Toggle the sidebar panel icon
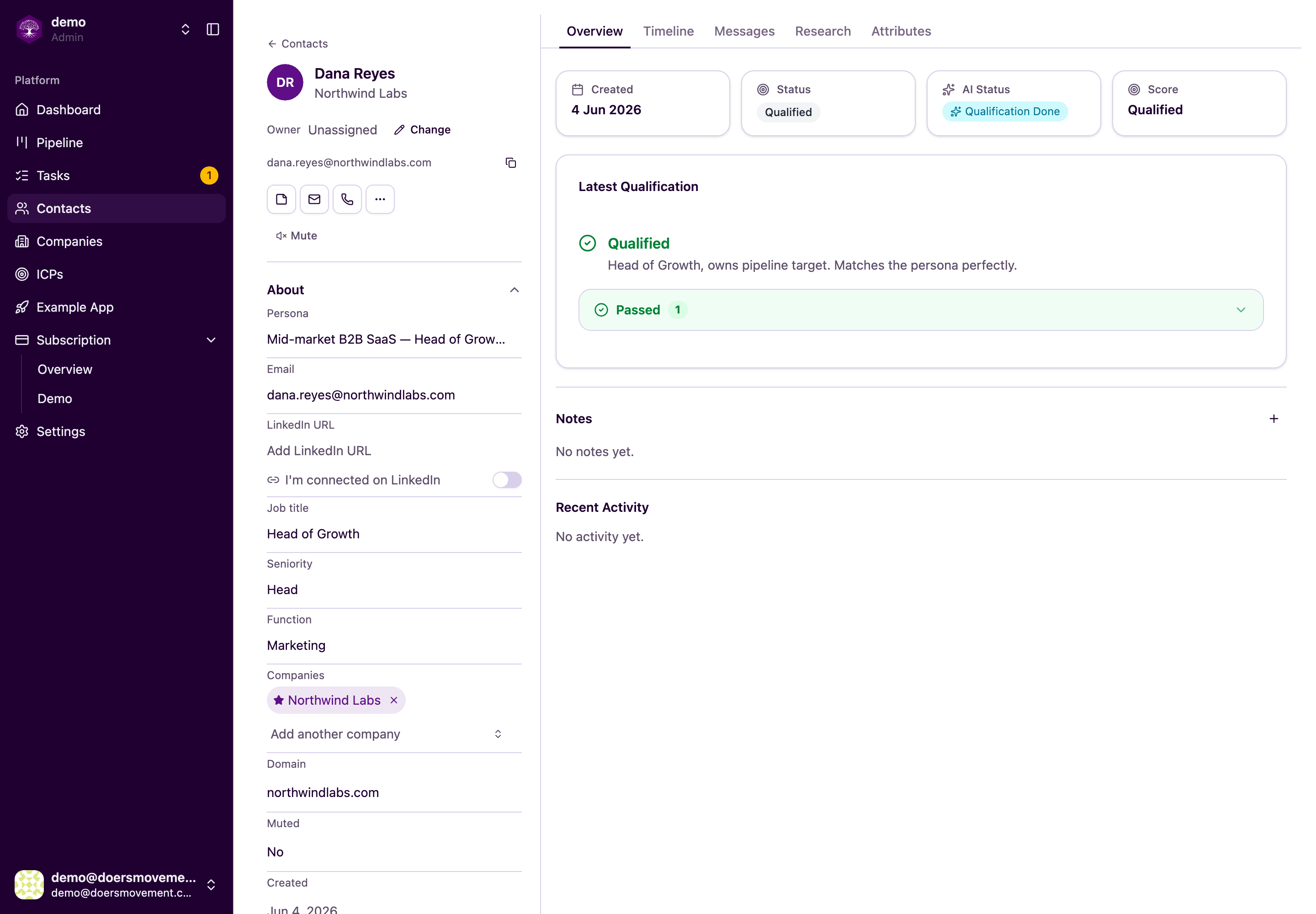 click(x=212, y=29)
